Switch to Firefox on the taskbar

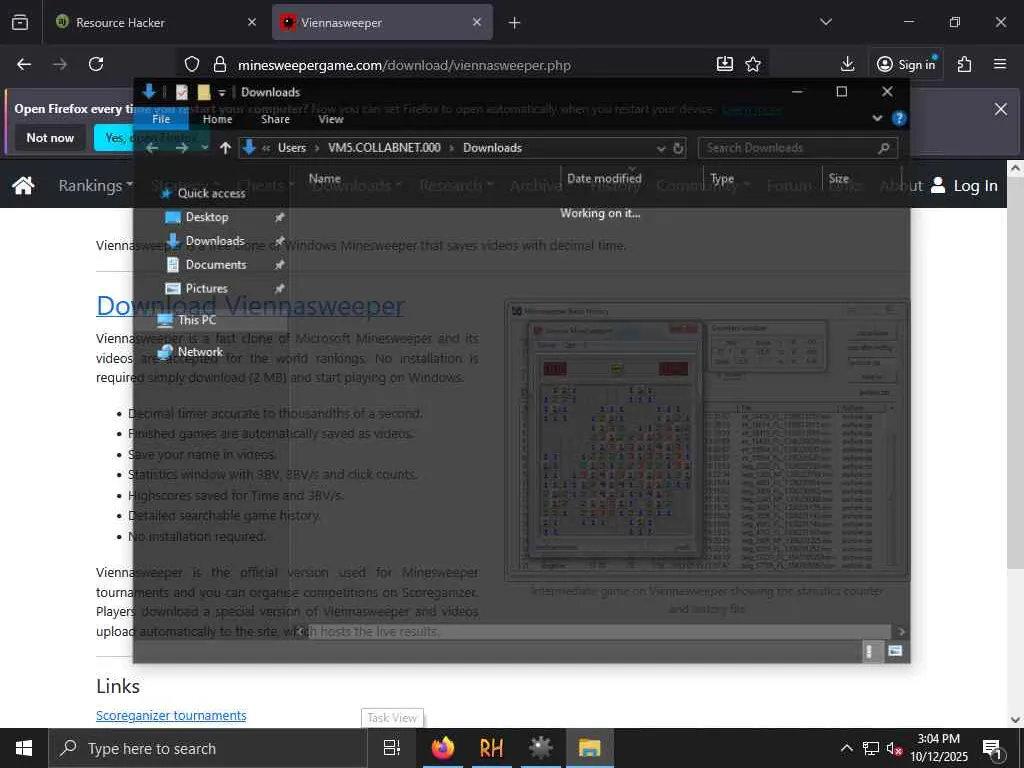coord(443,748)
